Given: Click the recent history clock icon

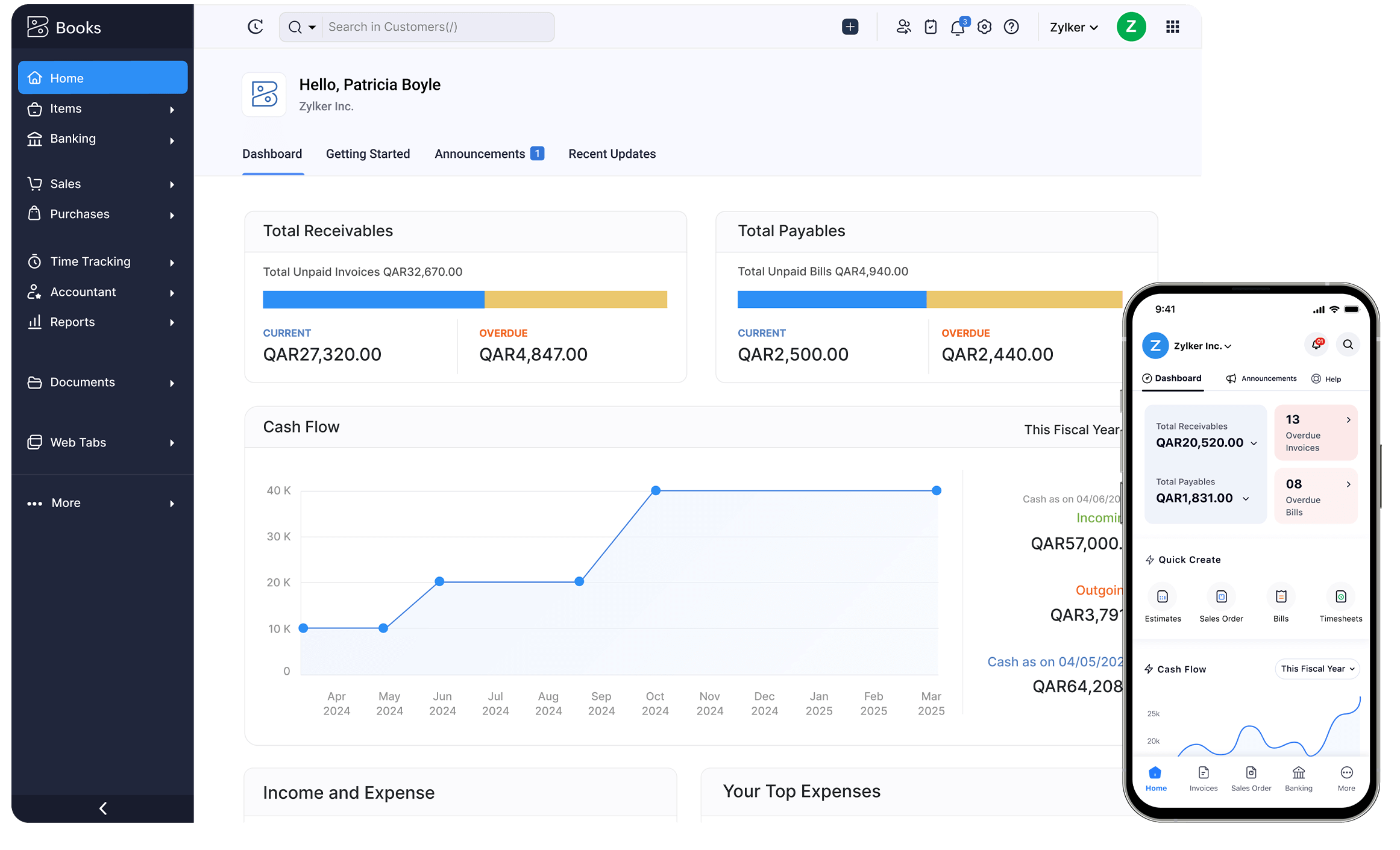Looking at the screenshot, I should pos(255,27).
